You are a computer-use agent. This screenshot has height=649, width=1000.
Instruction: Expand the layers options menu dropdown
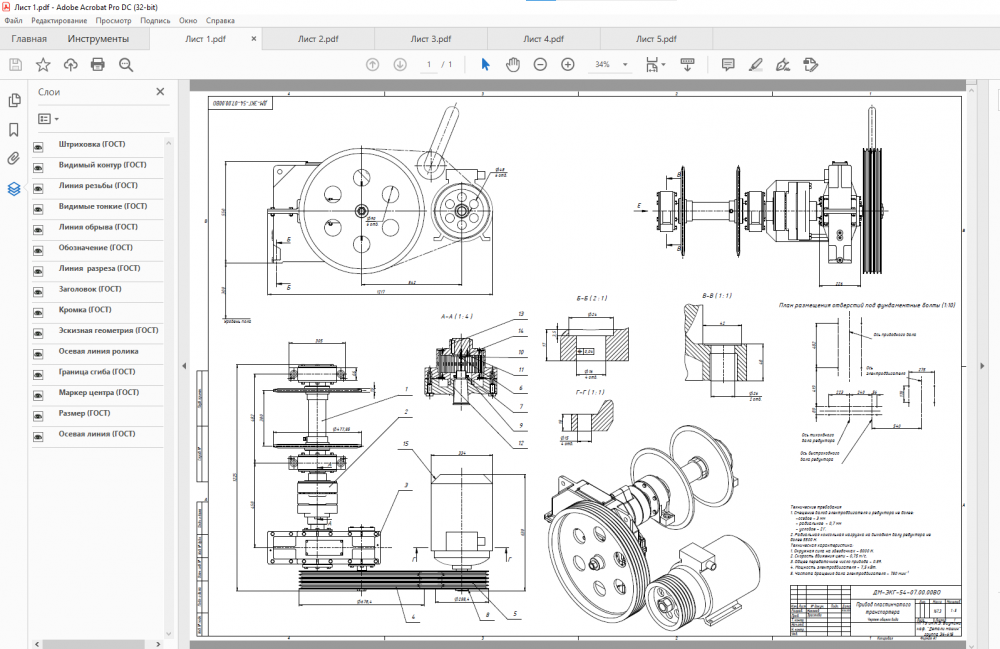click(48, 118)
